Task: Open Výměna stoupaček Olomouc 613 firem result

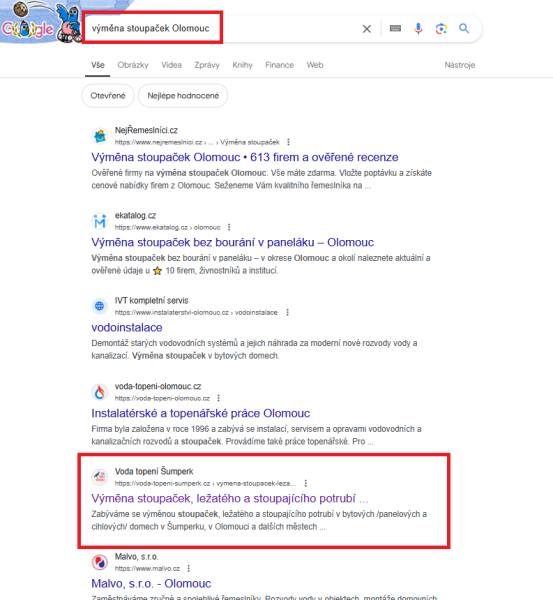Action: click(x=245, y=157)
